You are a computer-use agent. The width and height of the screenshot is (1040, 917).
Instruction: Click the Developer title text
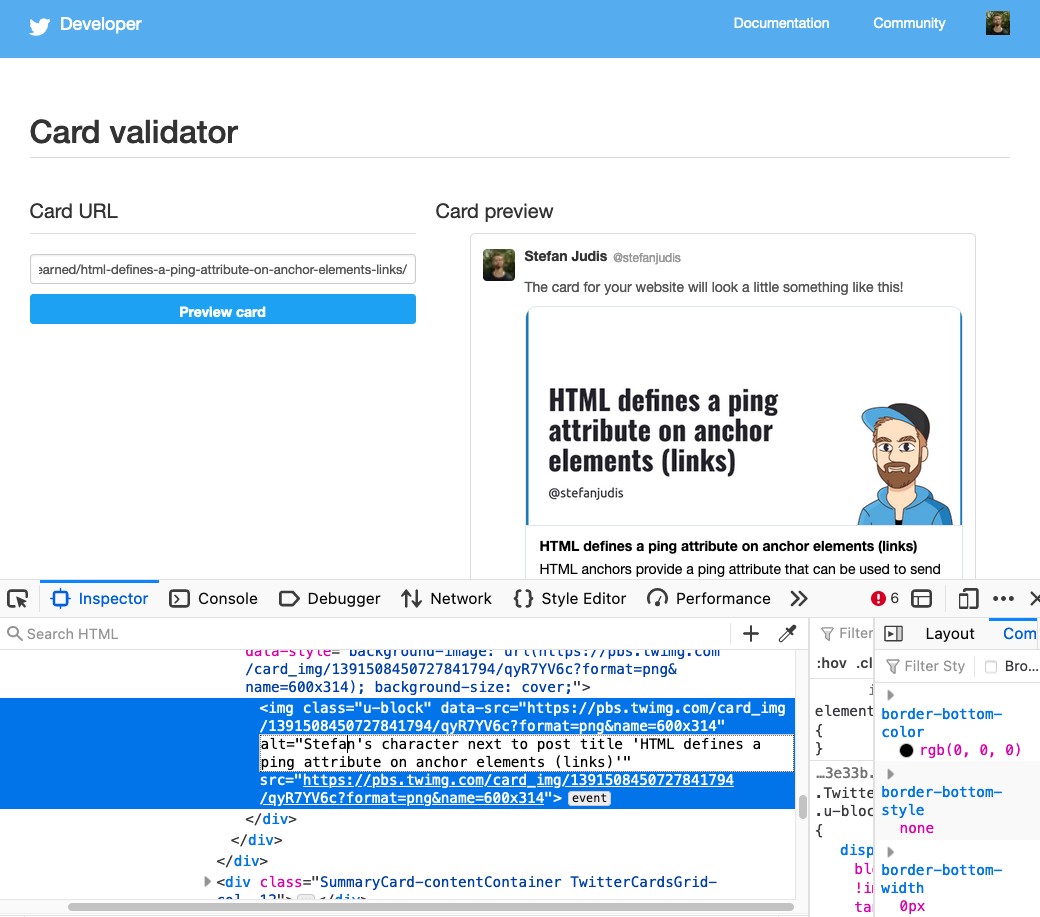click(x=101, y=24)
